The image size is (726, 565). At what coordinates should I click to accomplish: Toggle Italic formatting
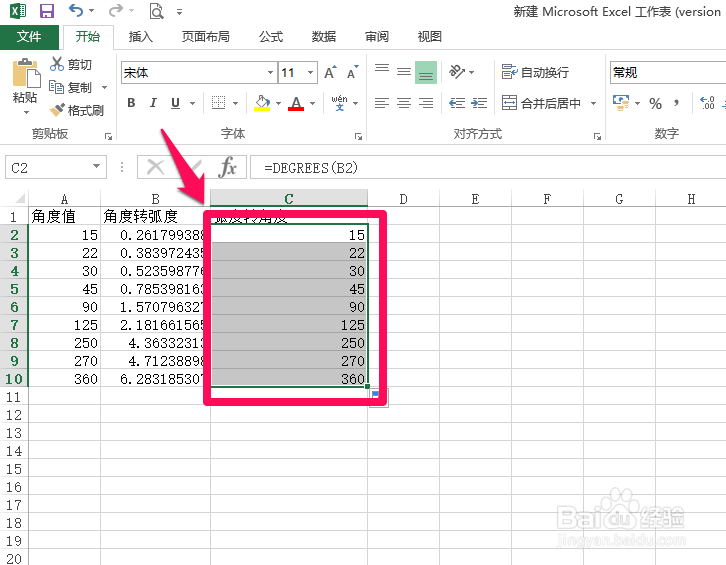153,103
